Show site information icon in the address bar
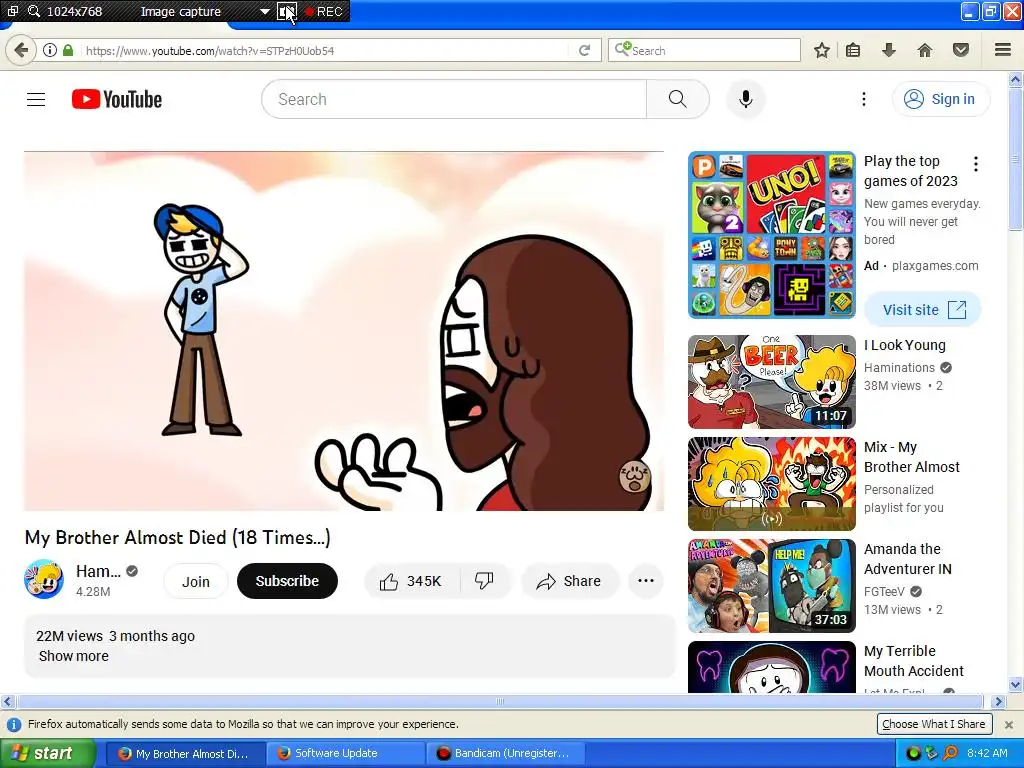 pyautogui.click(x=50, y=50)
